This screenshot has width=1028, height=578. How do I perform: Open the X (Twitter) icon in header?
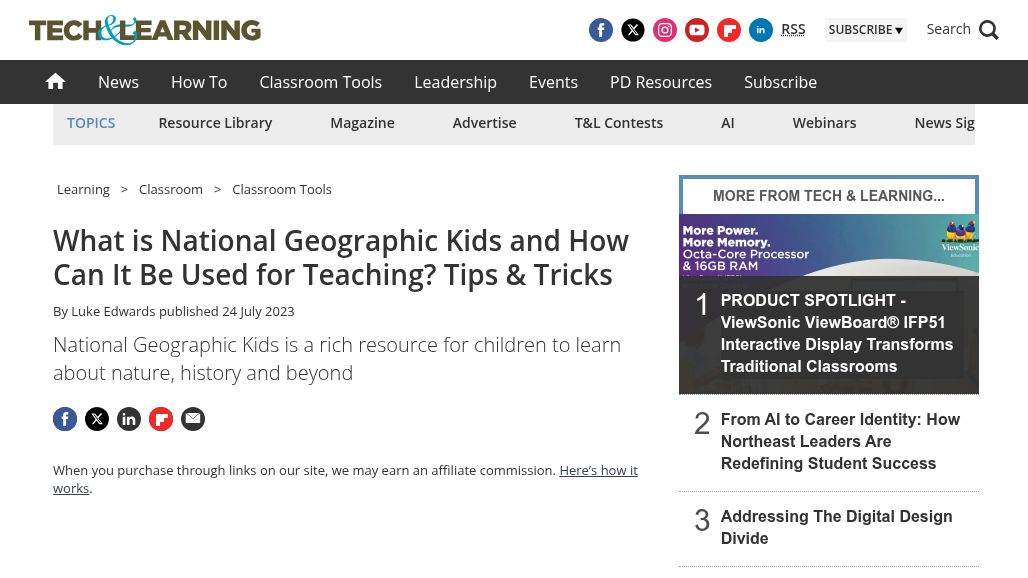click(633, 30)
